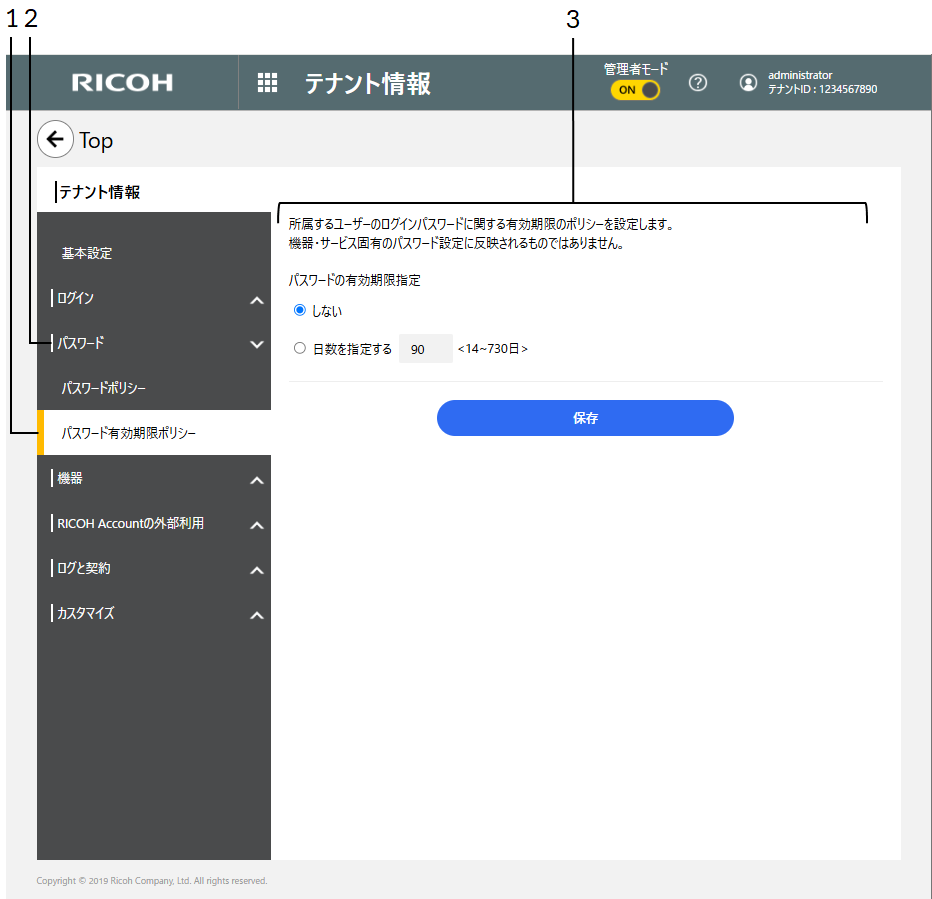
Task: Toggle the 管理者モード ON switch
Action: click(x=635, y=90)
